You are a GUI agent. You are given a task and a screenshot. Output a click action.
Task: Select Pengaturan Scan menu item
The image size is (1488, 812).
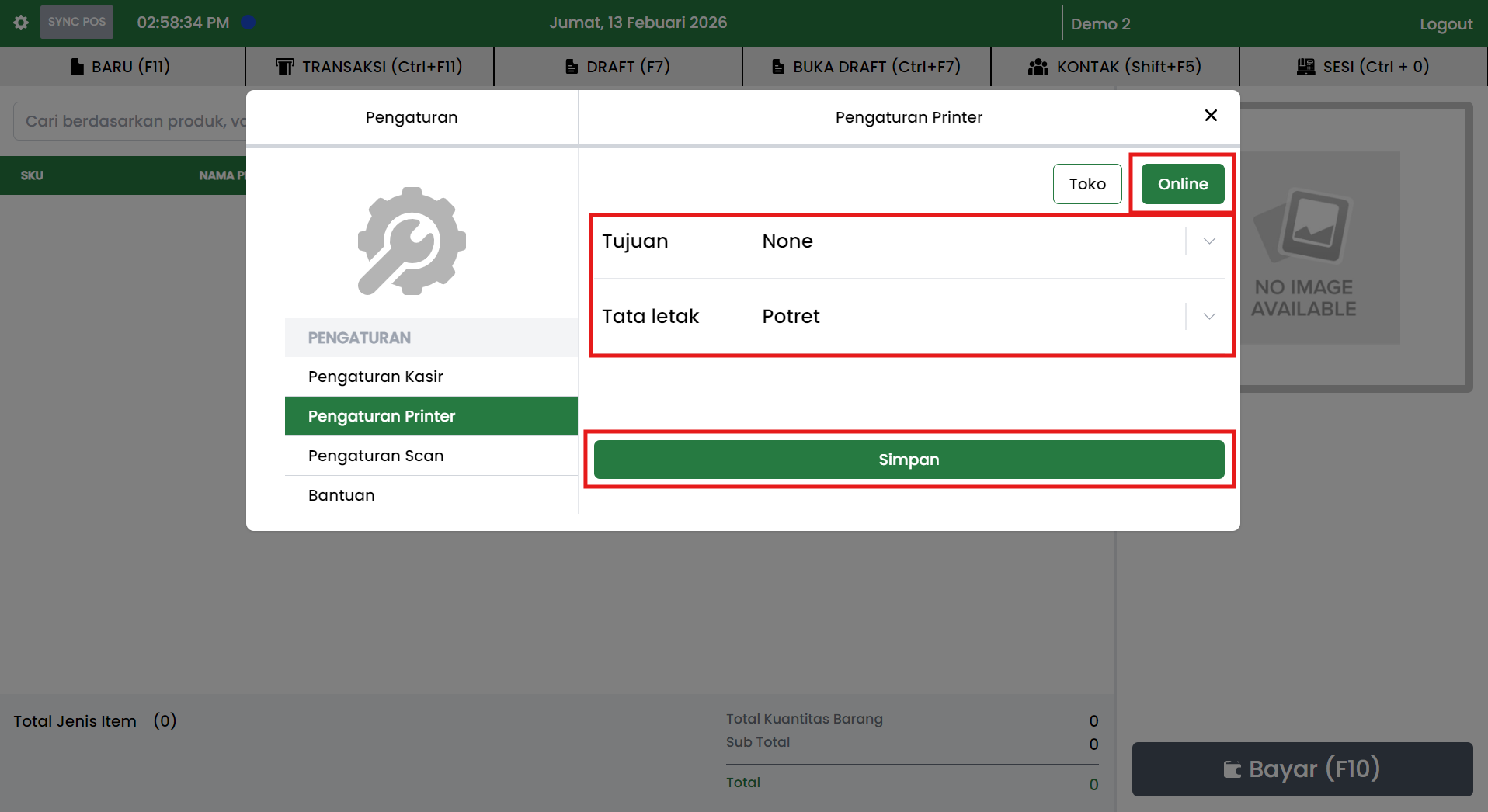point(376,456)
